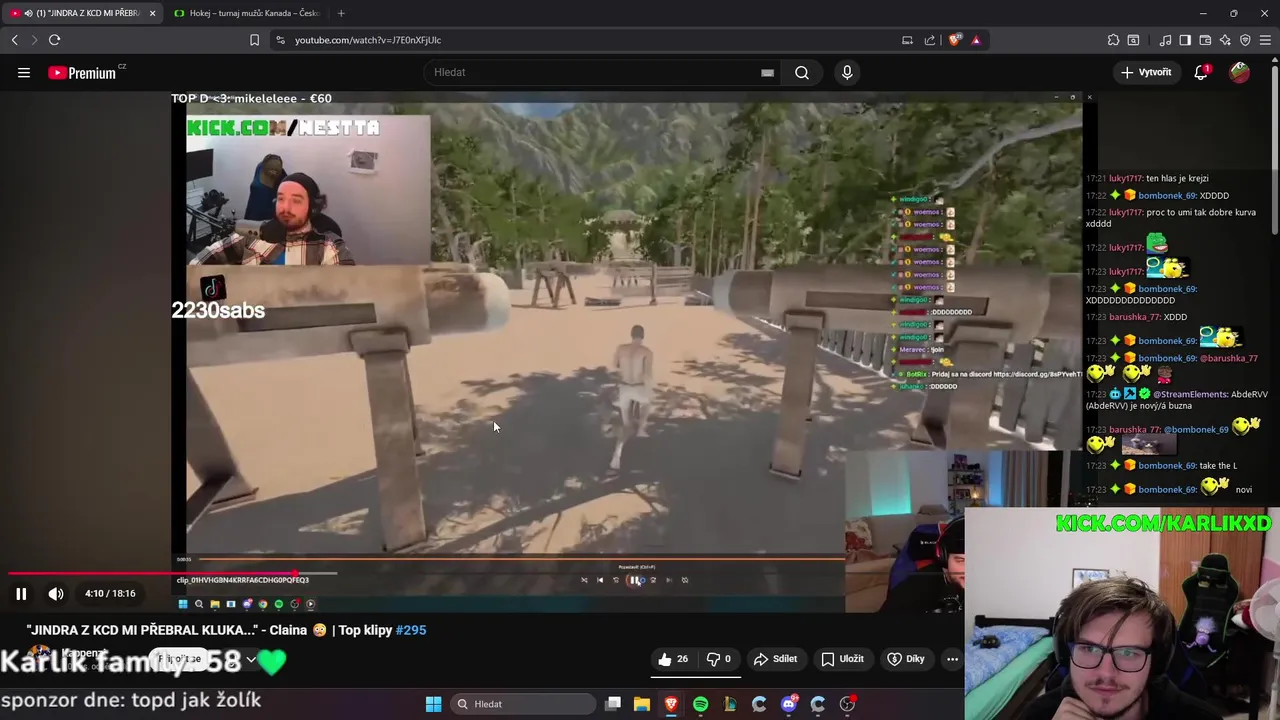Install app icon in the address bar
This screenshot has width=1280, height=720.
coord(907,40)
